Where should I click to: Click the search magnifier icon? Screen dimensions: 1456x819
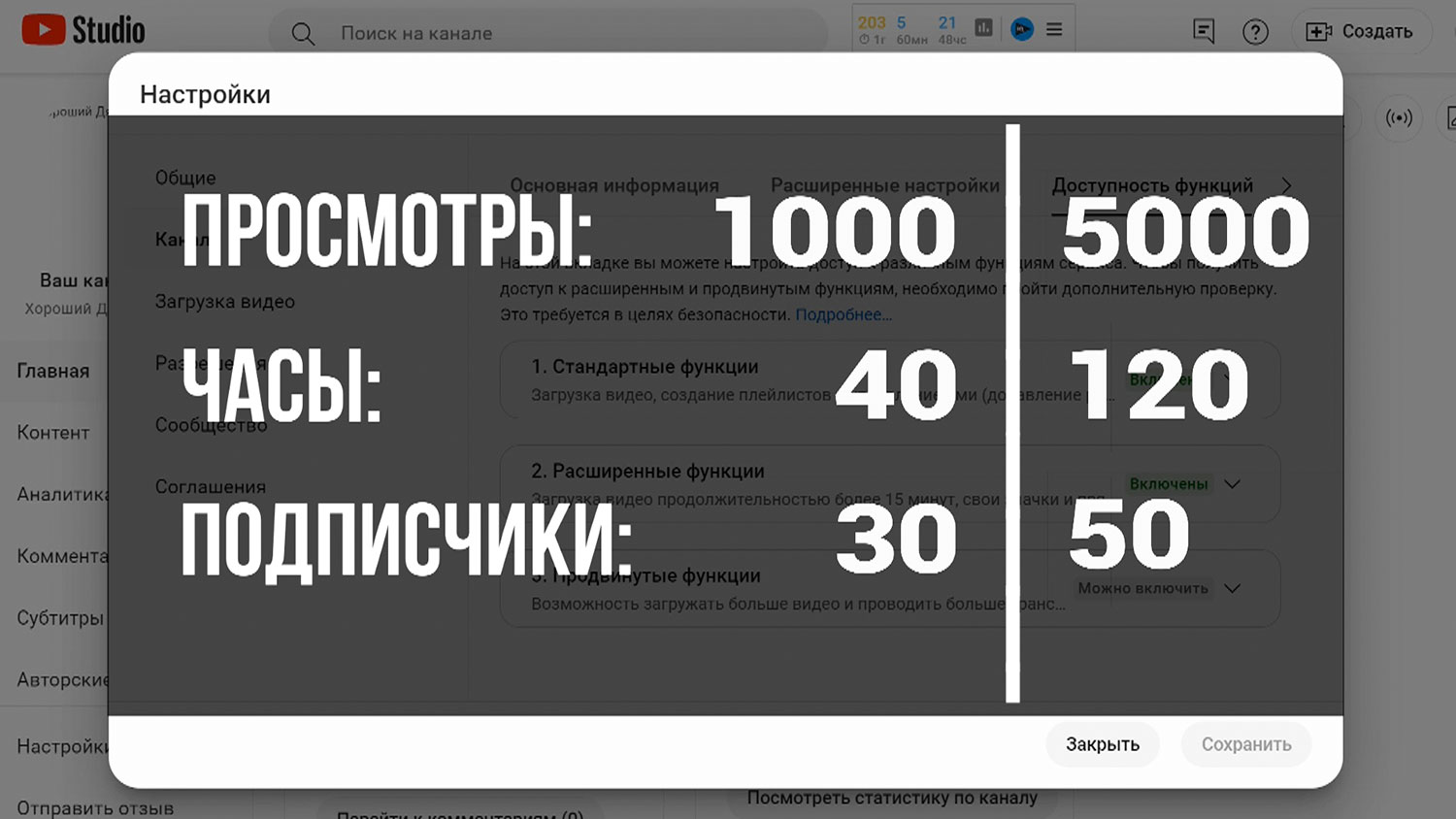coord(303,34)
